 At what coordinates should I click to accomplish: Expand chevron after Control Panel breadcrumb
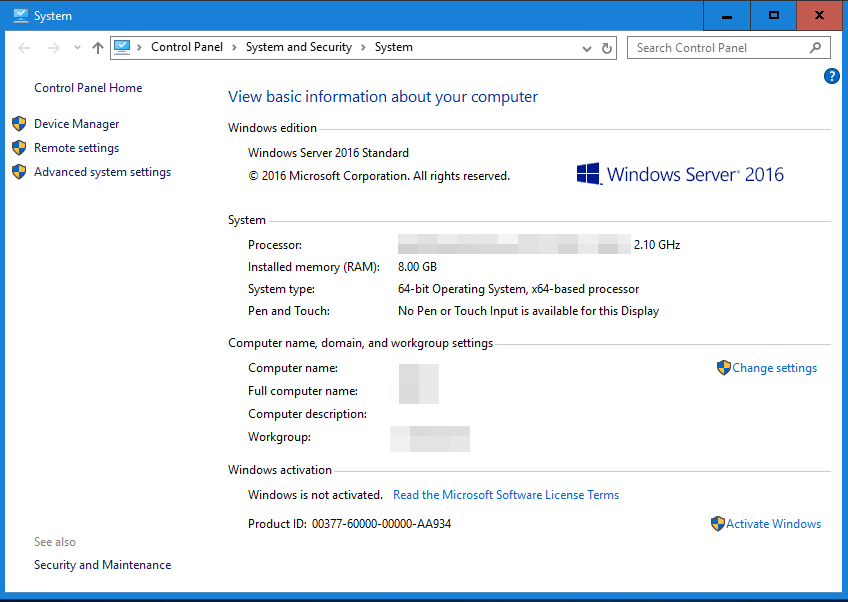234,48
